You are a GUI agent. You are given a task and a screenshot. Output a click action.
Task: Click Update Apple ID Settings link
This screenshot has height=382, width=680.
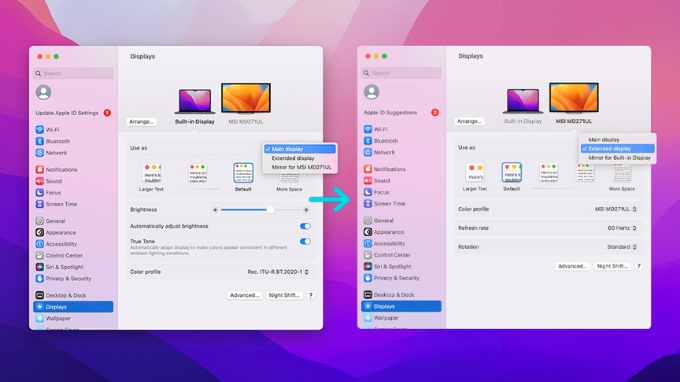tap(67, 113)
